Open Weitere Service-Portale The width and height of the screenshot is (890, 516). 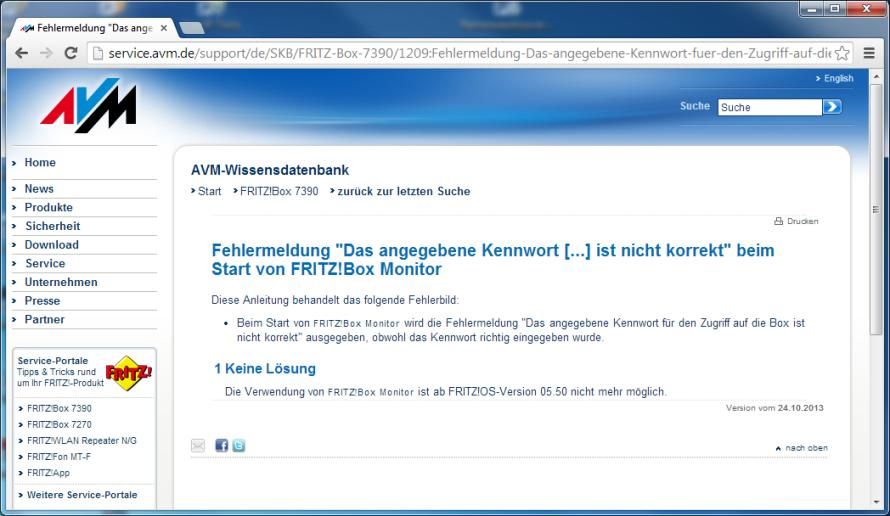click(82, 495)
